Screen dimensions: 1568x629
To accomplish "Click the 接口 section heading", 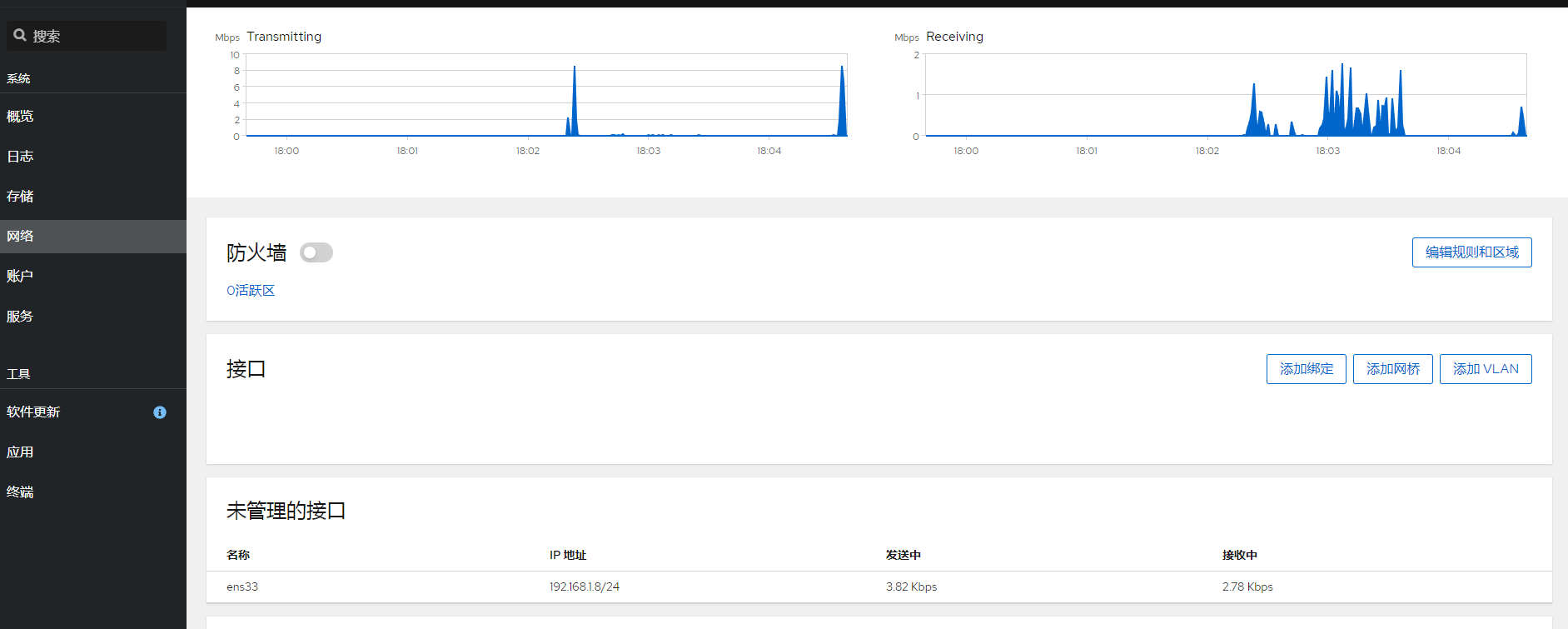I will click(x=246, y=369).
